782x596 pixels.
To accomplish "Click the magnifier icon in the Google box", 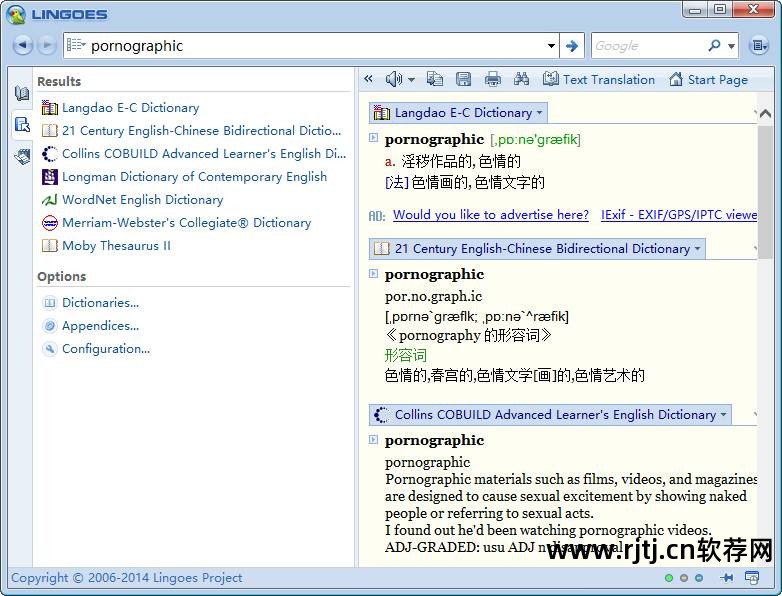I will 714,45.
